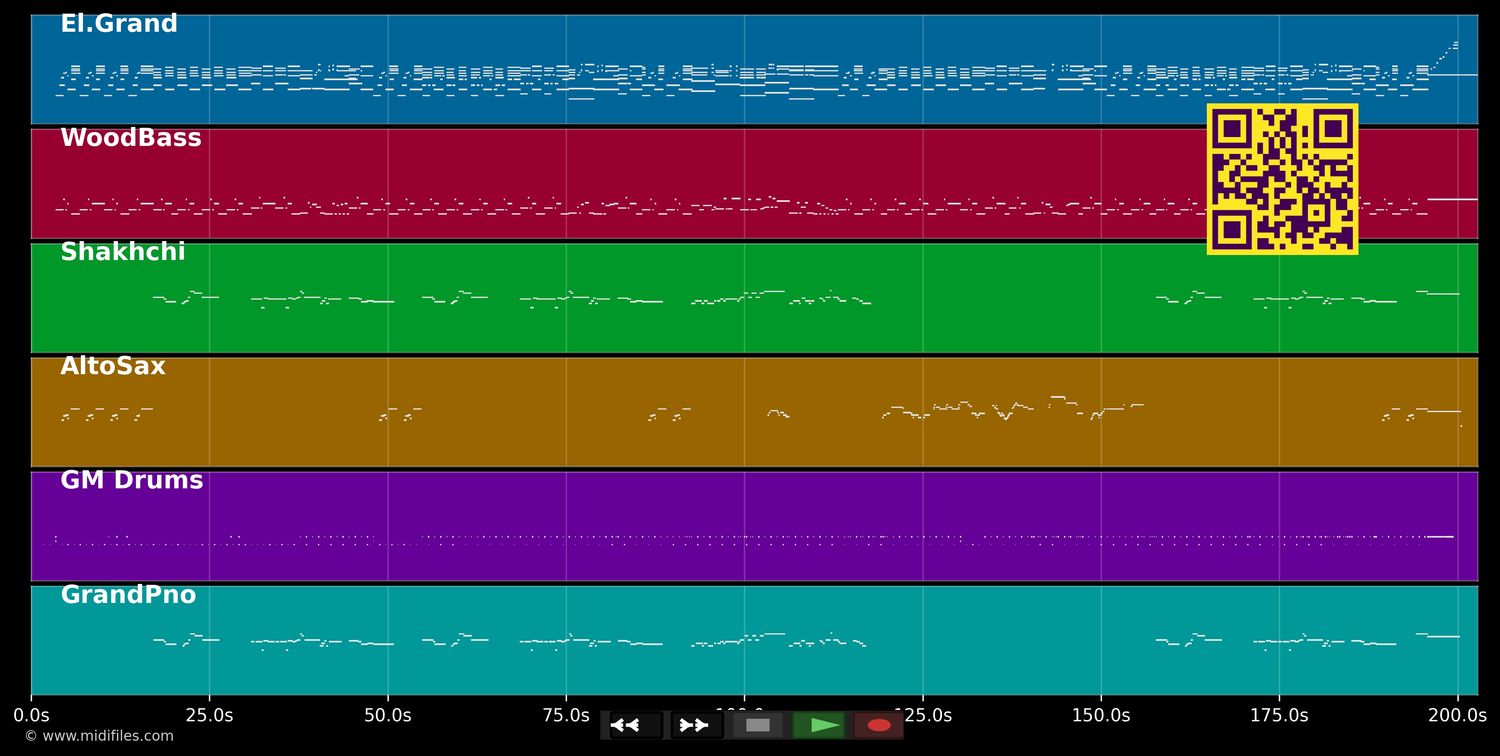
Task: Click the 75.0s timeline marker
Action: coord(566,715)
